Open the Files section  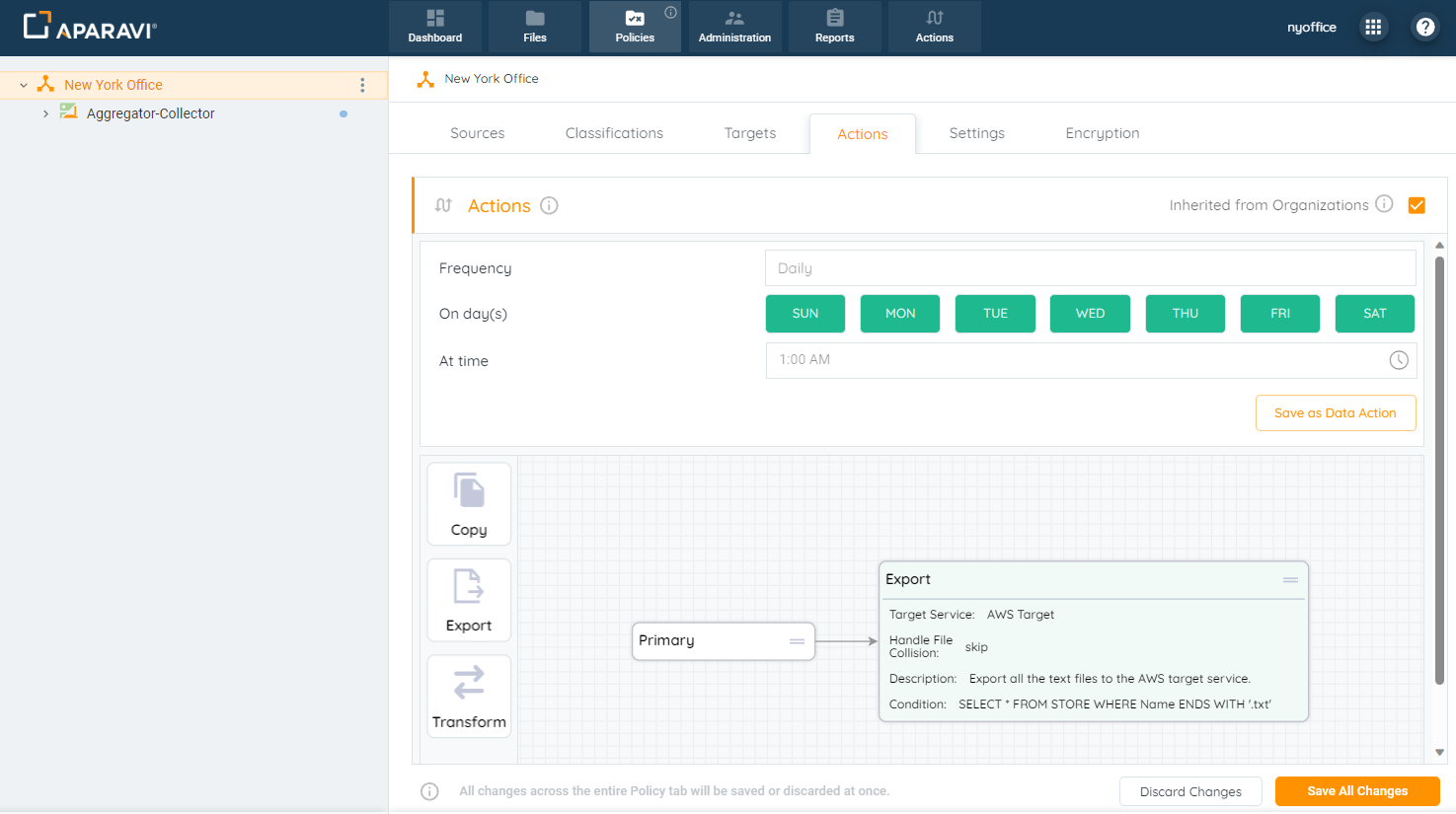(535, 27)
